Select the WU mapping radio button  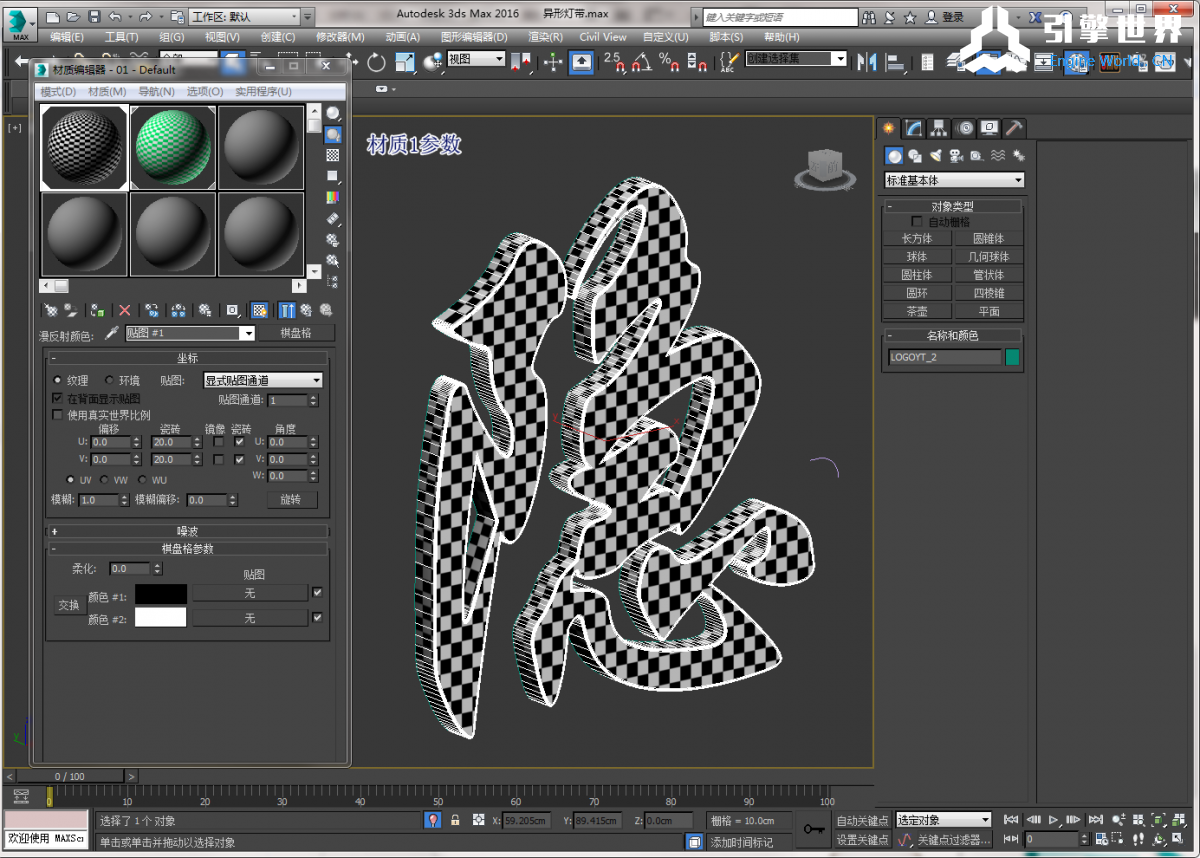pos(142,480)
